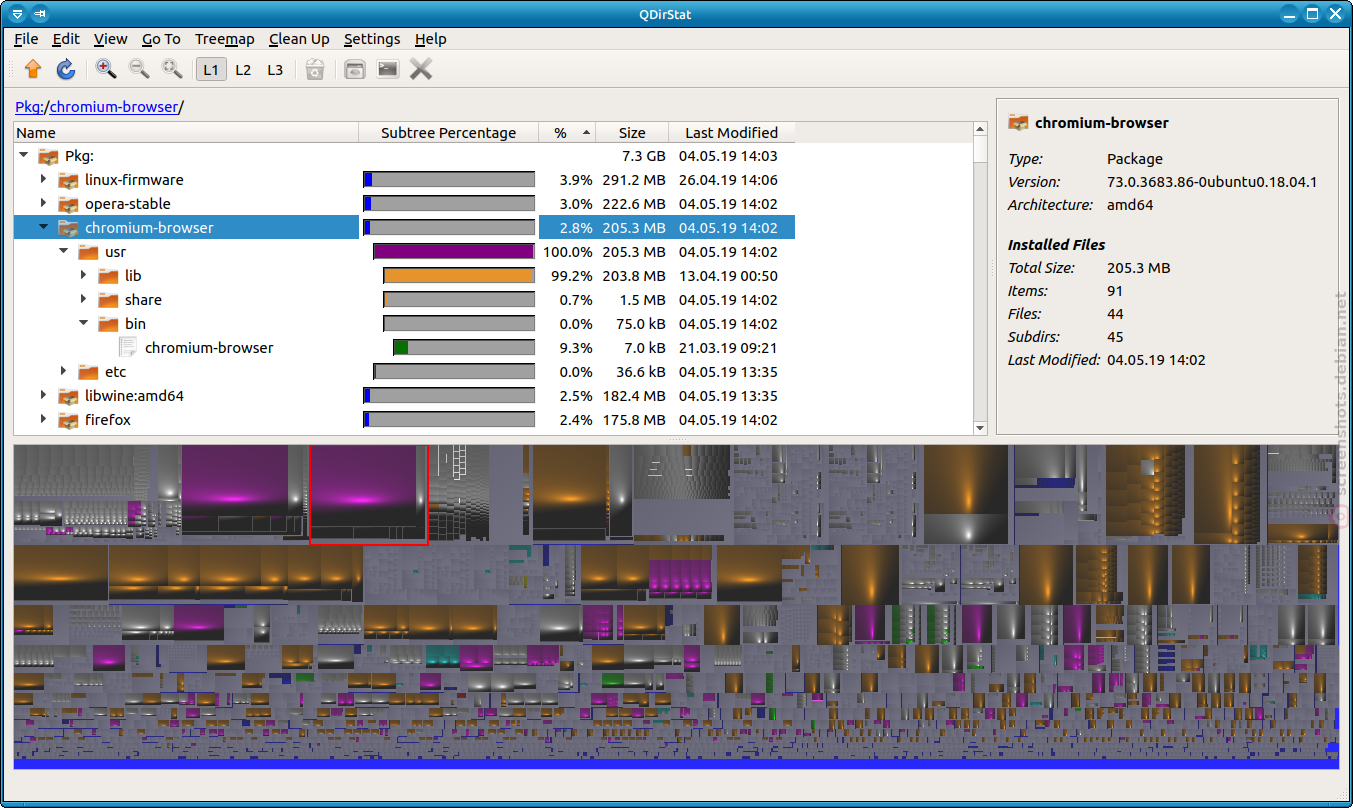The width and height of the screenshot is (1353, 808).
Task: Click package icon in details panel header
Action: [x=1018, y=123]
